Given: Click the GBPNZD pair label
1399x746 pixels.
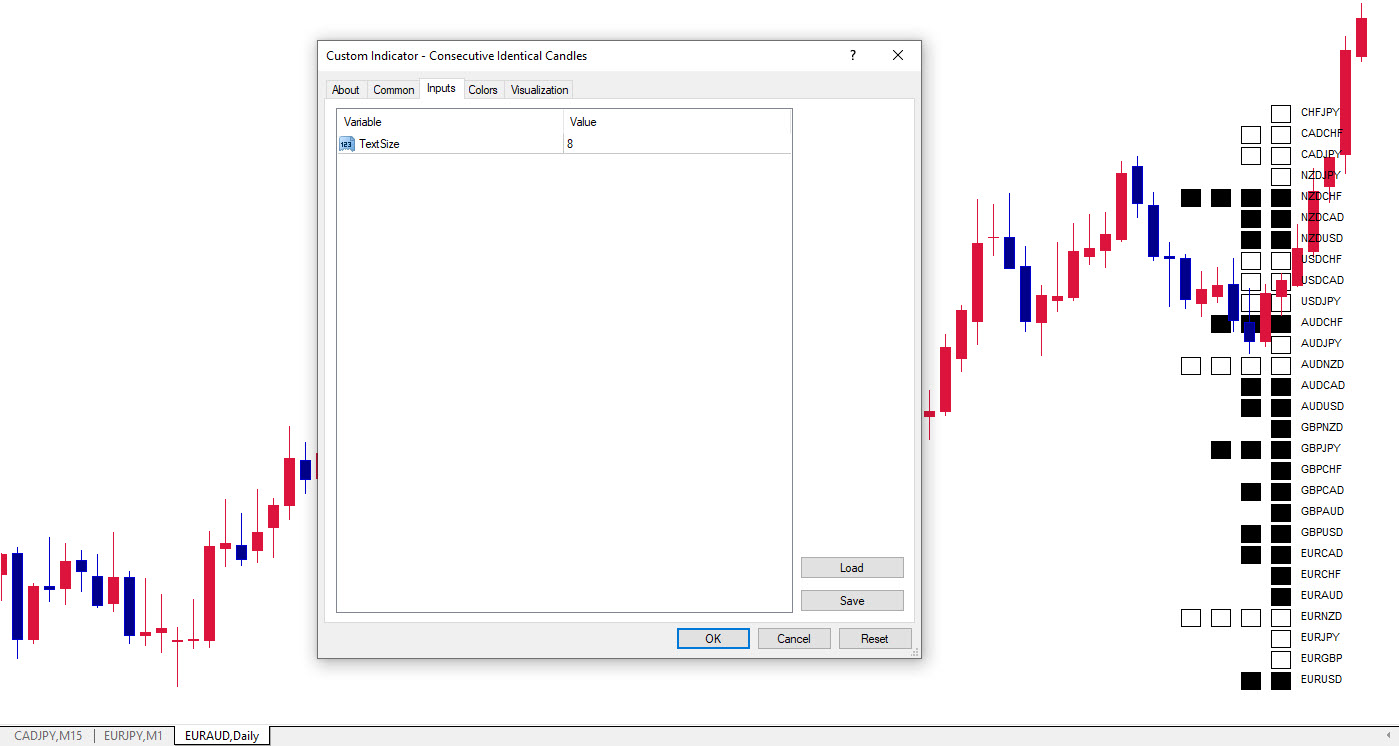Looking at the screenshot, I should point(1322,427).
